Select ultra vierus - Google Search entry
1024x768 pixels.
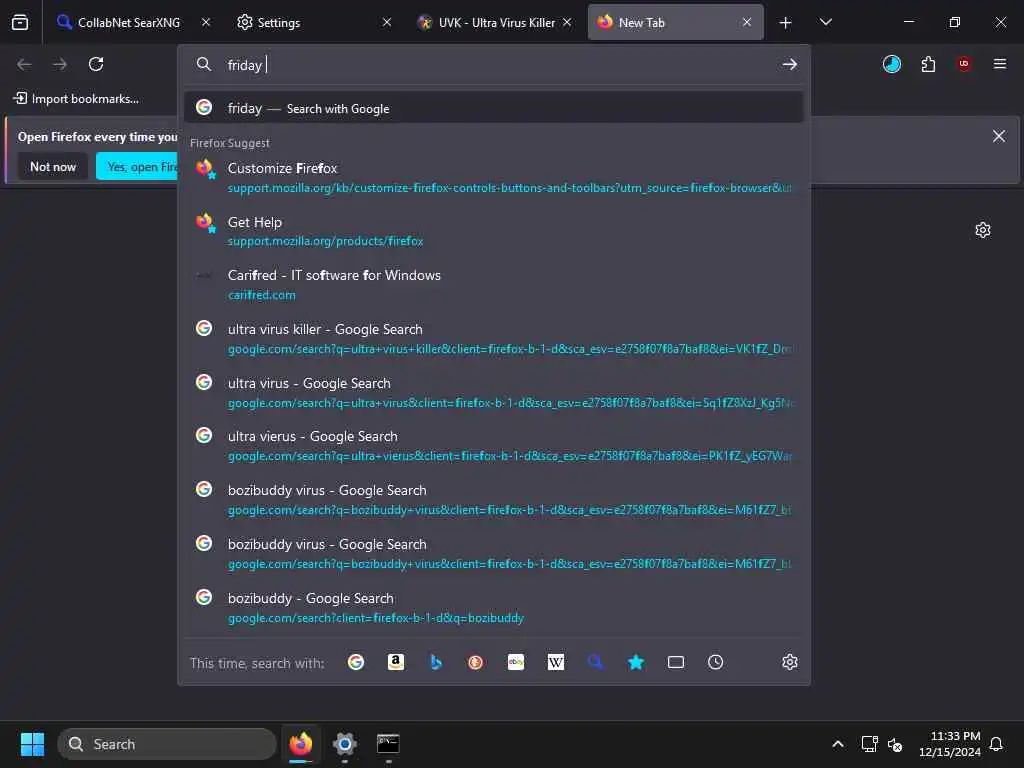point(494,446)
